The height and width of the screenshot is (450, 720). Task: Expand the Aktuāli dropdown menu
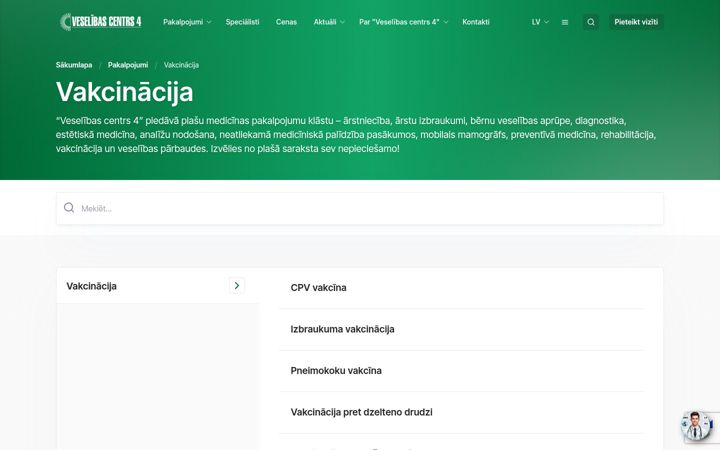click(x=329, y=22)
